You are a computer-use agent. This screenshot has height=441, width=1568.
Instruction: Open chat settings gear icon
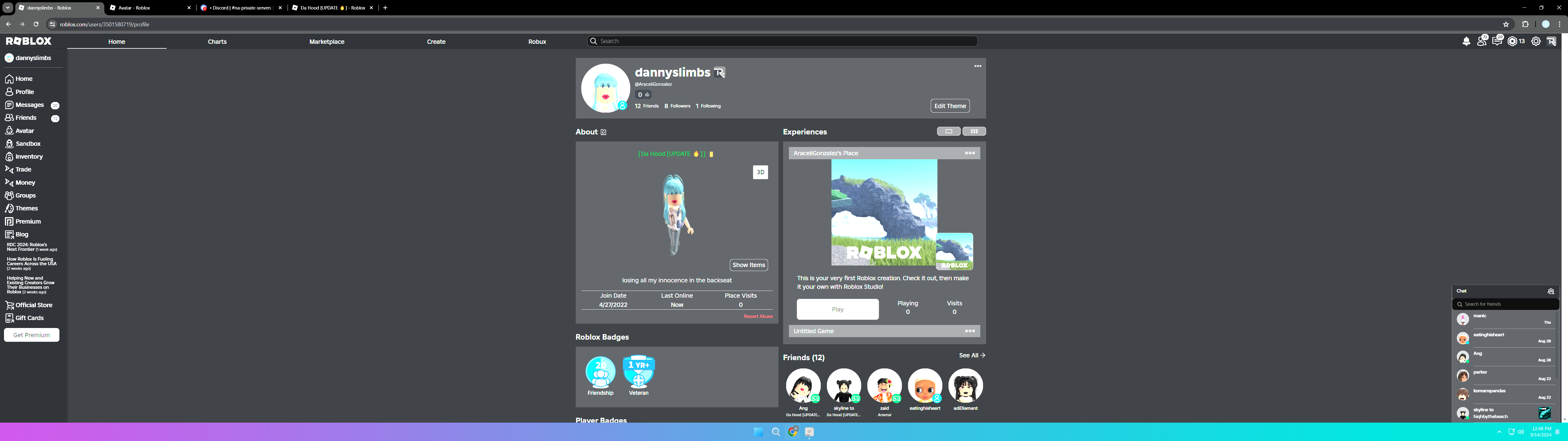tap(1550, 291)
